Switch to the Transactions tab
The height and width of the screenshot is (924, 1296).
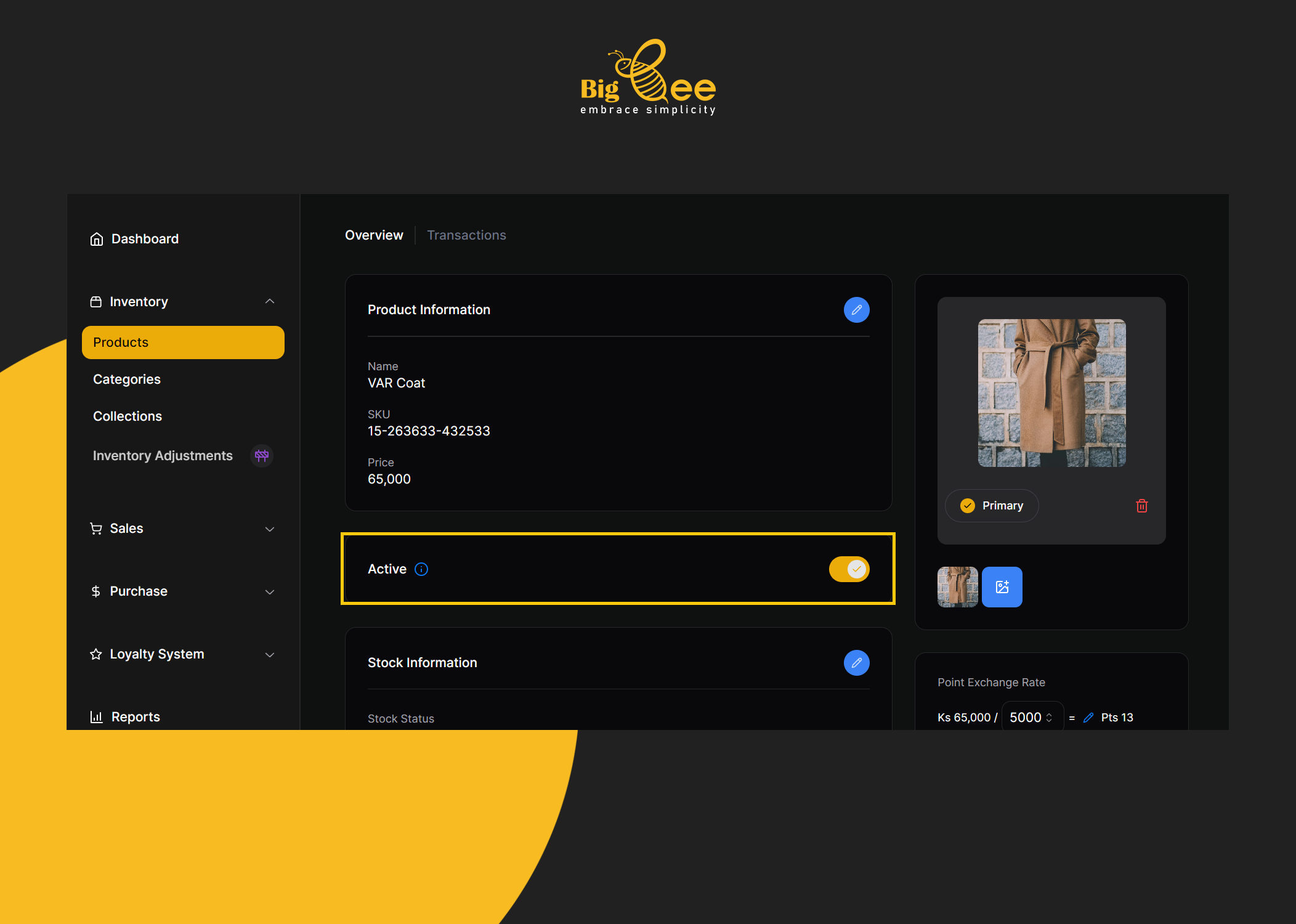click(x=466, y=235)
